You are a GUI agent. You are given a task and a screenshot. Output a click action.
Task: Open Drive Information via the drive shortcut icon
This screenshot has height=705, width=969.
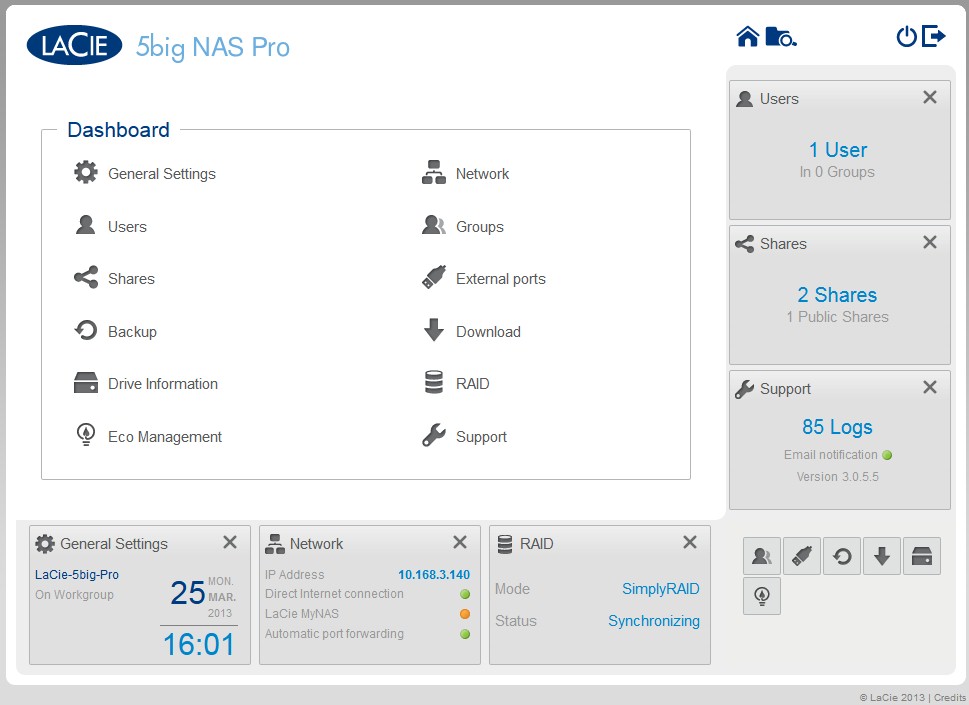click(920, 555)
